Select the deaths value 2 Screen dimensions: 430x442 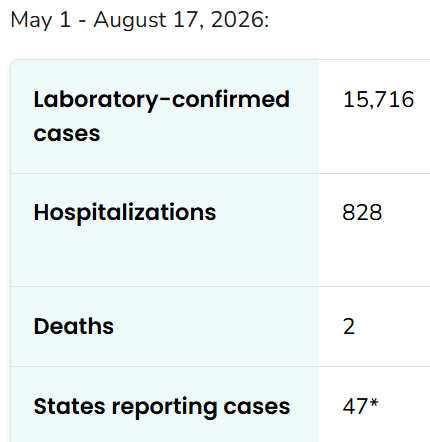349,326
